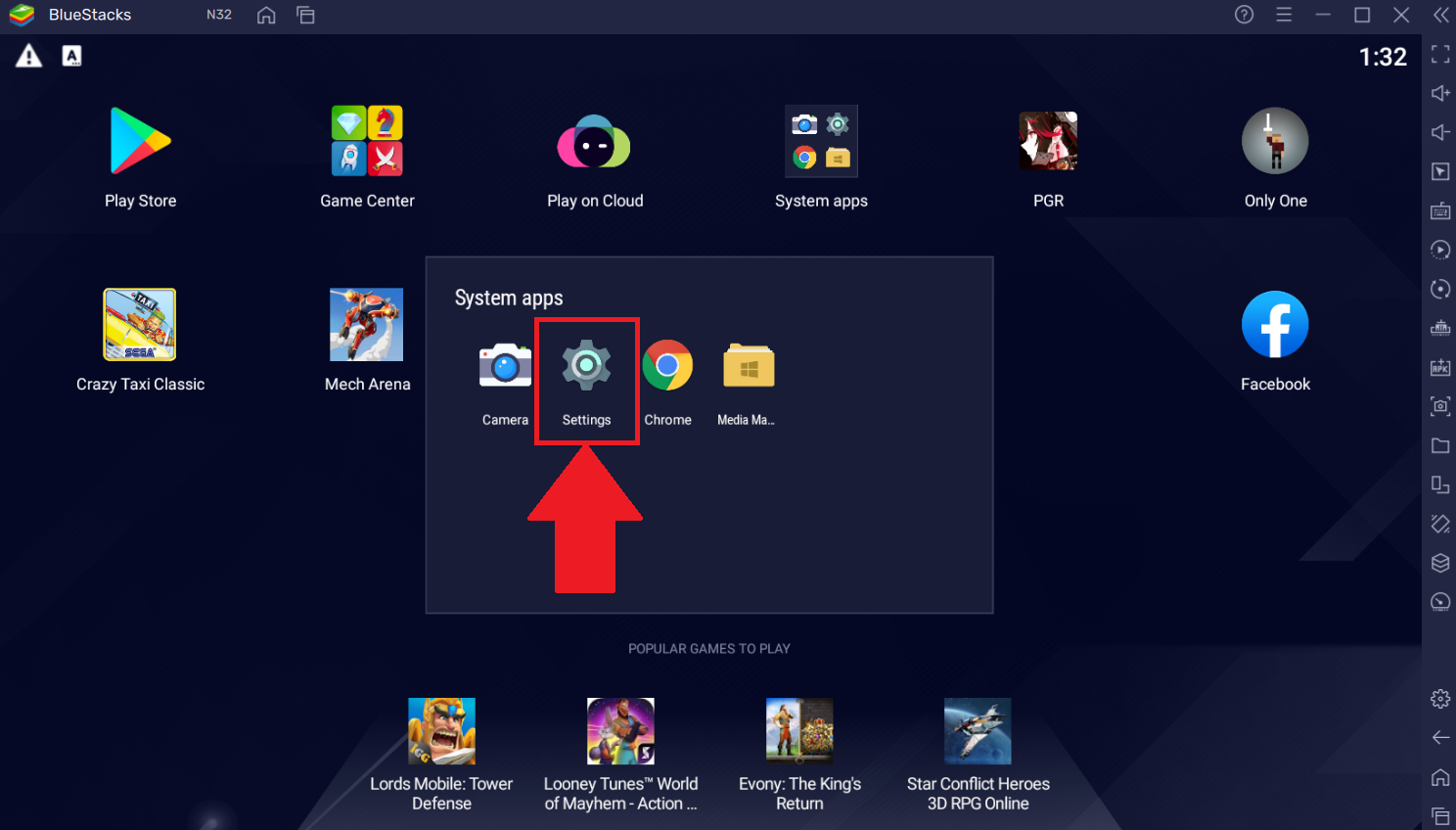Open the System apps folder icon

click(821, 141)
